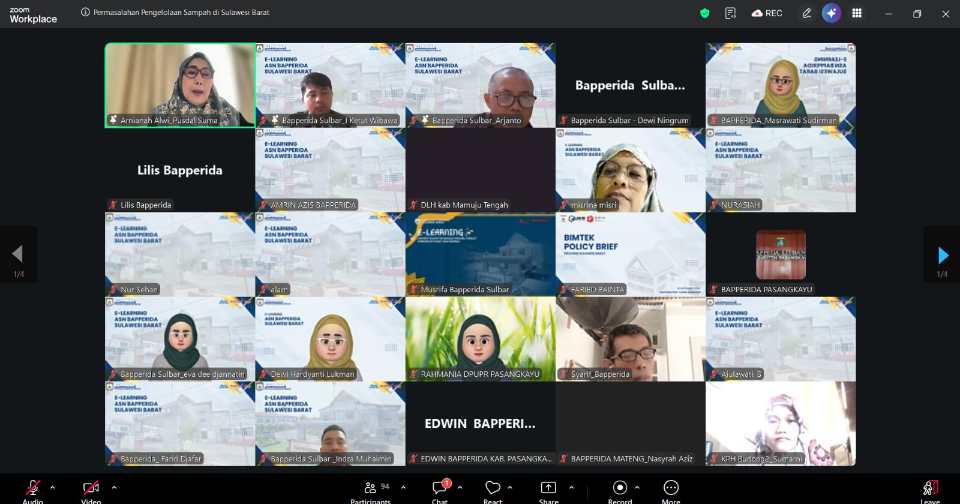
Task: Expand audio options arrow next to Audio
Action: [53, 487]
